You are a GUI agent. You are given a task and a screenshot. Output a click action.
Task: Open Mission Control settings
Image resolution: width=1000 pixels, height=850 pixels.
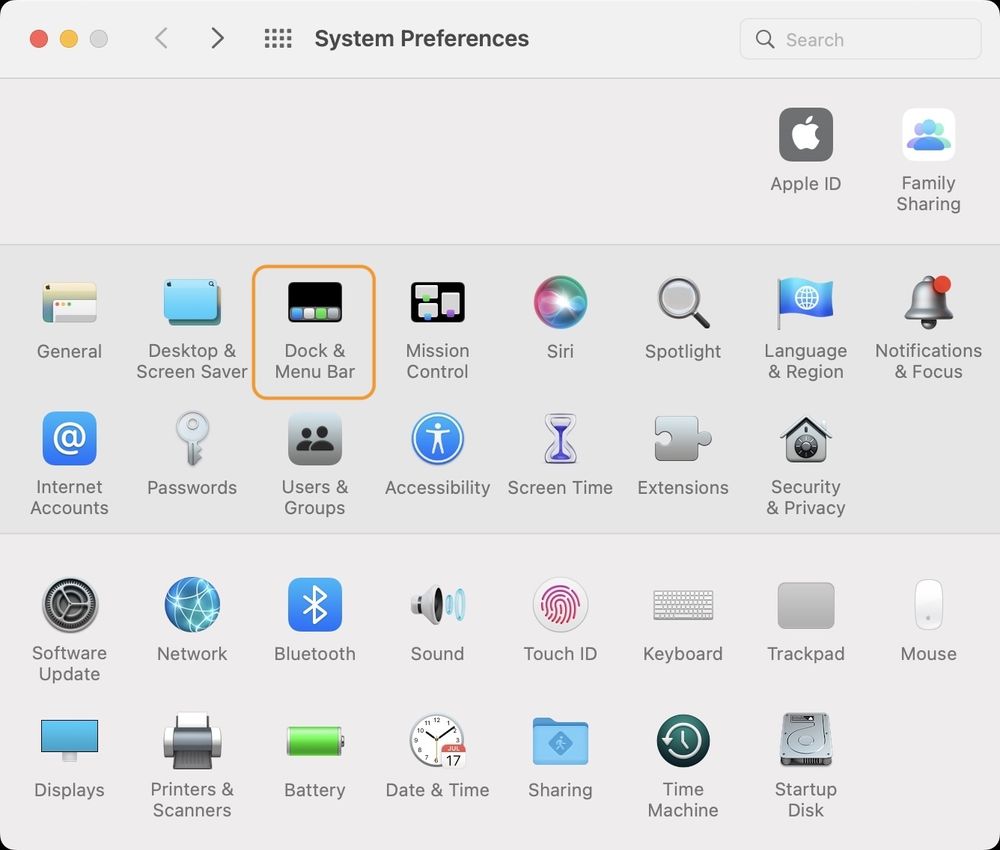click(x=437, y=302)
